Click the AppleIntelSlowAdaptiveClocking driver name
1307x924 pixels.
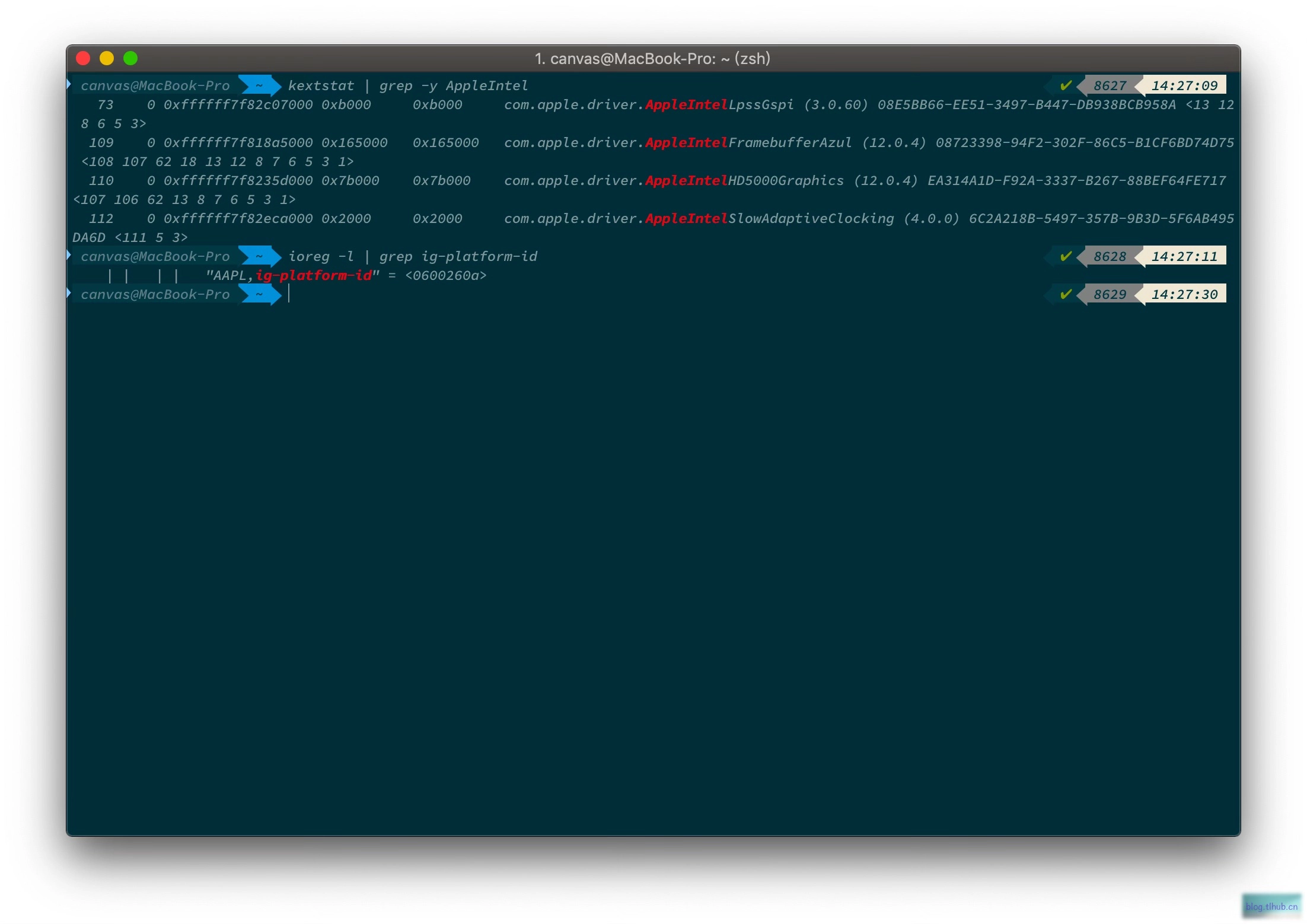(x=770, y=219)
